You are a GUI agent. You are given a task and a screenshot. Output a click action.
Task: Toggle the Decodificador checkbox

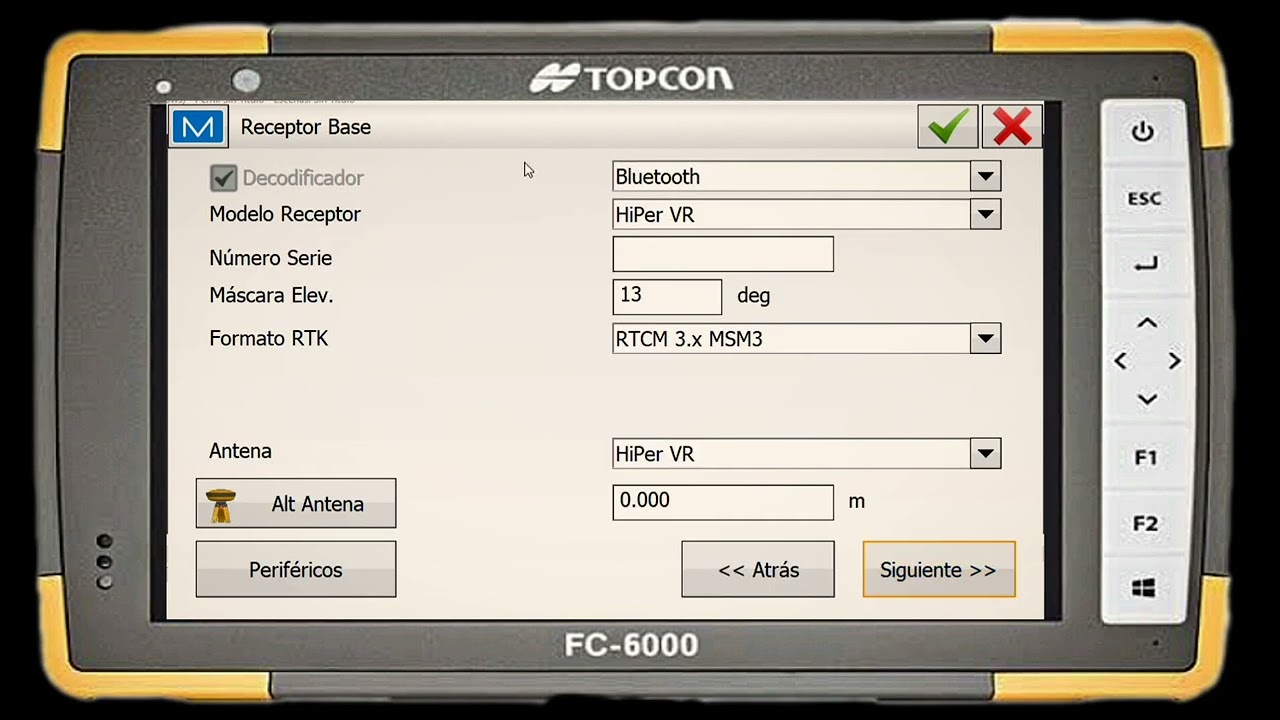223,178
